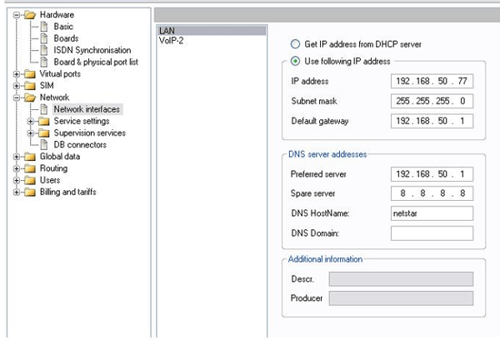Expand the Global data node

pos(16,157)
